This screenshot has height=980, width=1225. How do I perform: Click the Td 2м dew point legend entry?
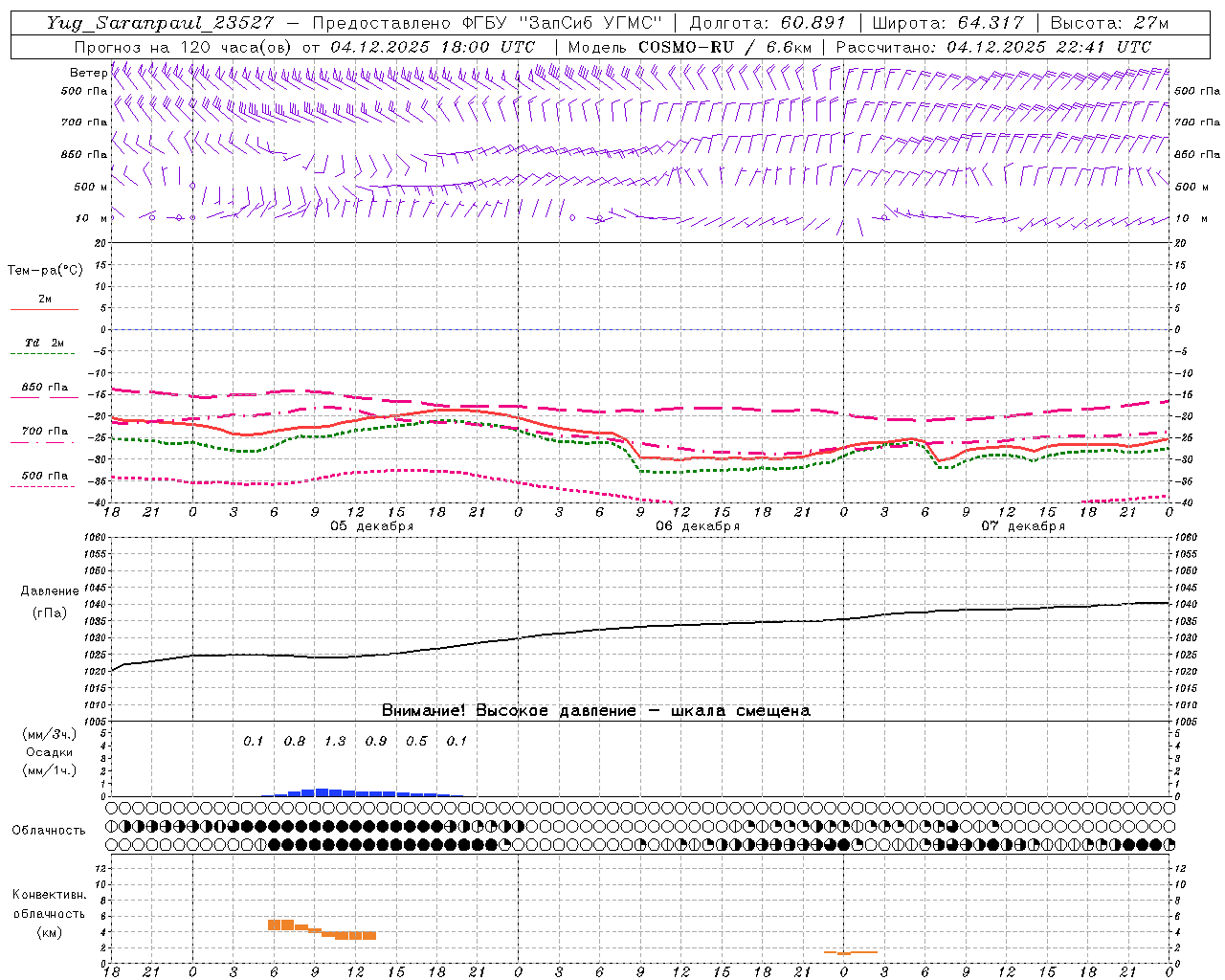click(x=44, y=343)
